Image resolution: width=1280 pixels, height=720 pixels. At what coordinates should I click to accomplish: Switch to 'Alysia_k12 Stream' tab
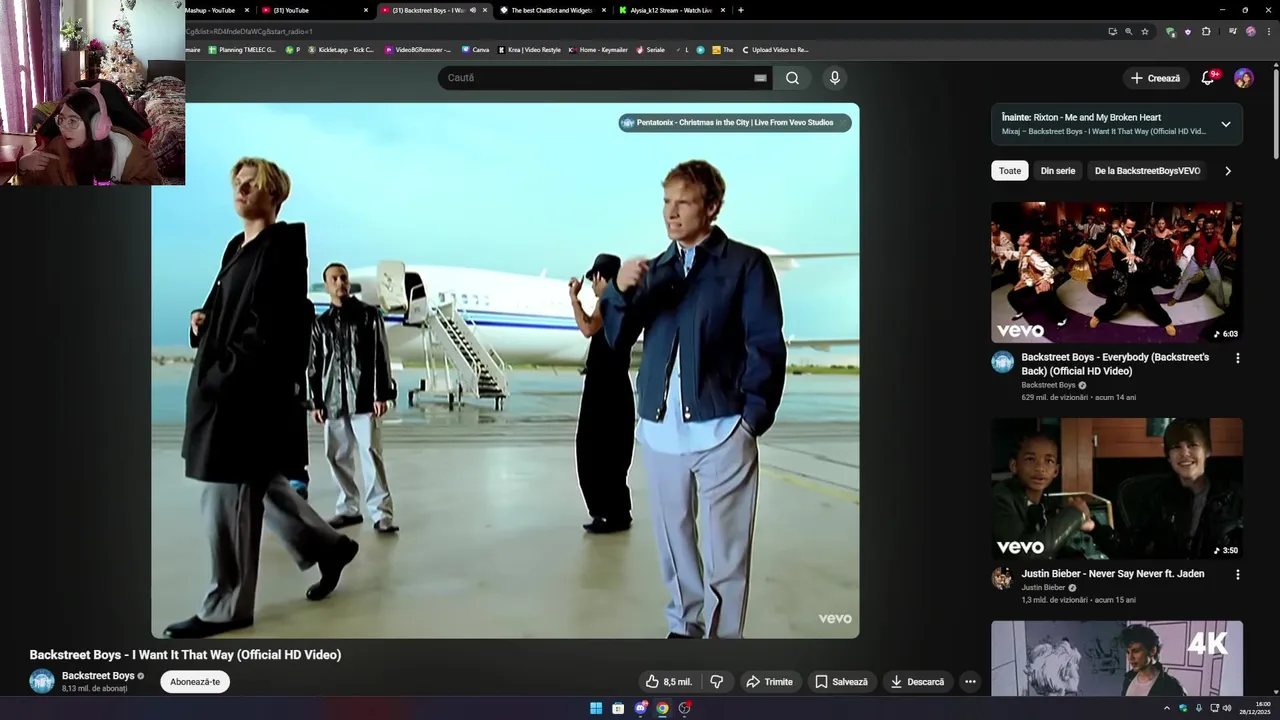(671, 10)
